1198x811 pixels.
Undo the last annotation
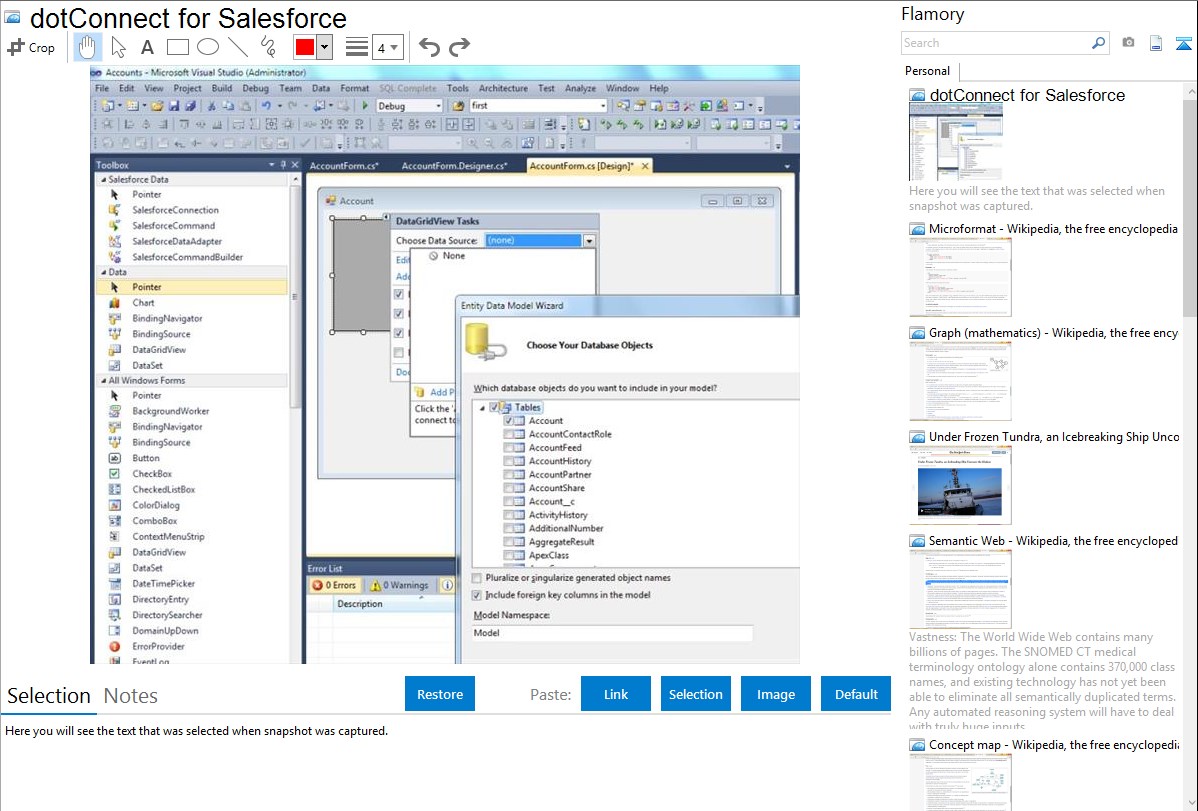[429, 47]
